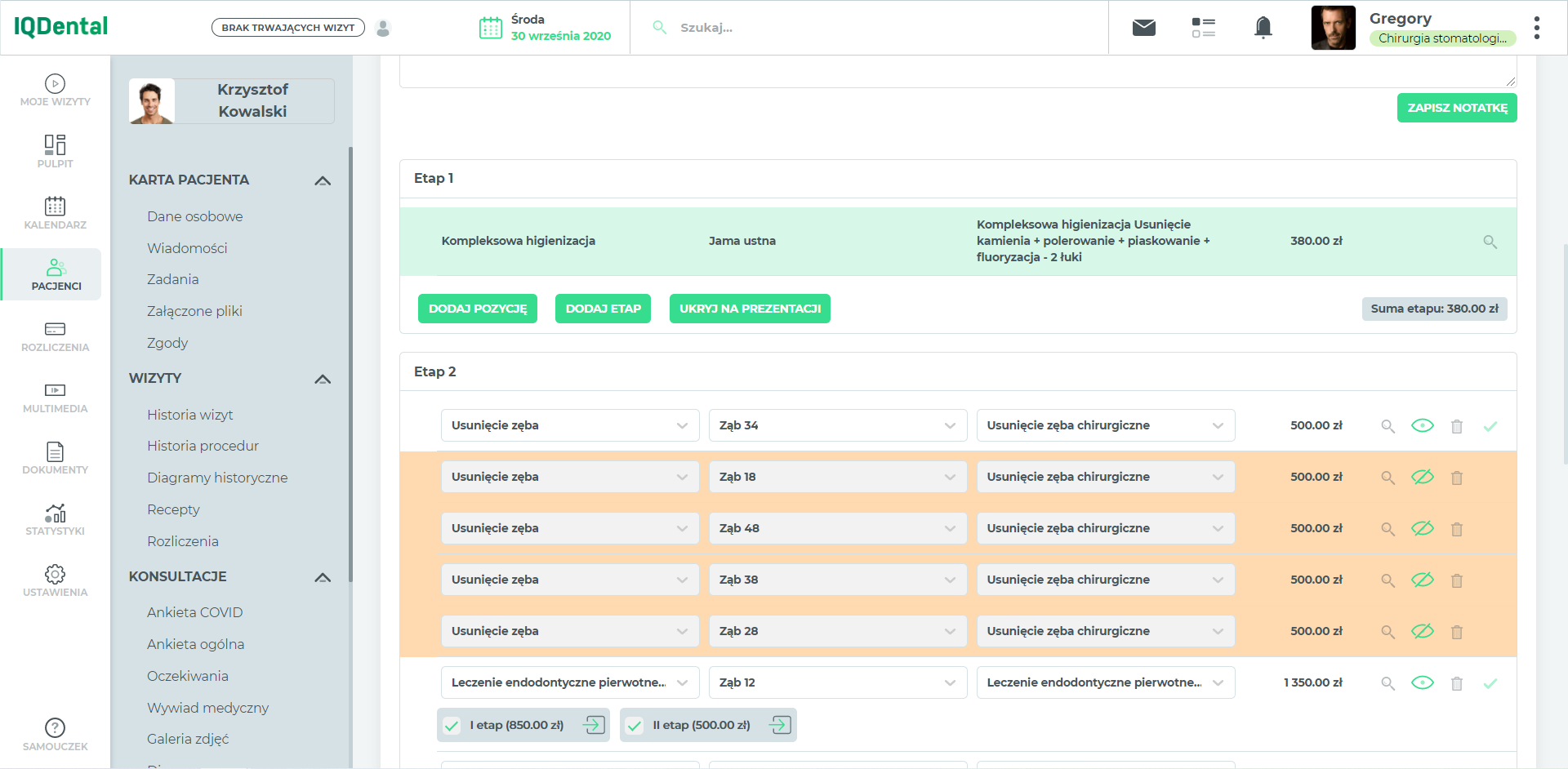Open the three-dot user menu
Screen dimensions: 1568x769
tap(1537, 28)
